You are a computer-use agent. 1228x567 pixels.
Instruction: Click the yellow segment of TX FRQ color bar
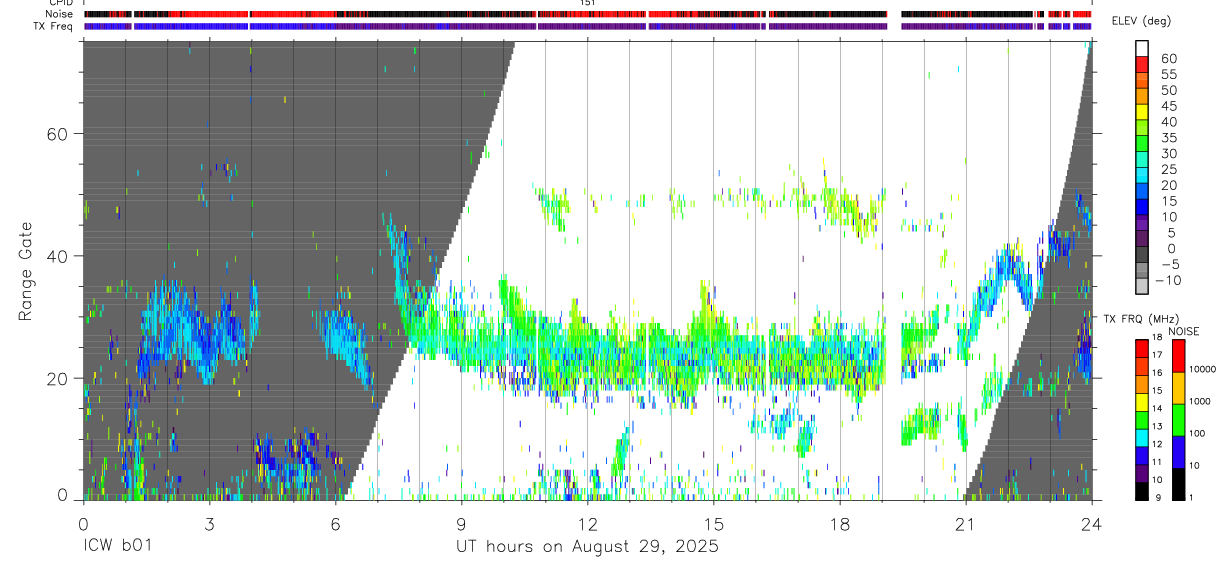pos(1141,402)
